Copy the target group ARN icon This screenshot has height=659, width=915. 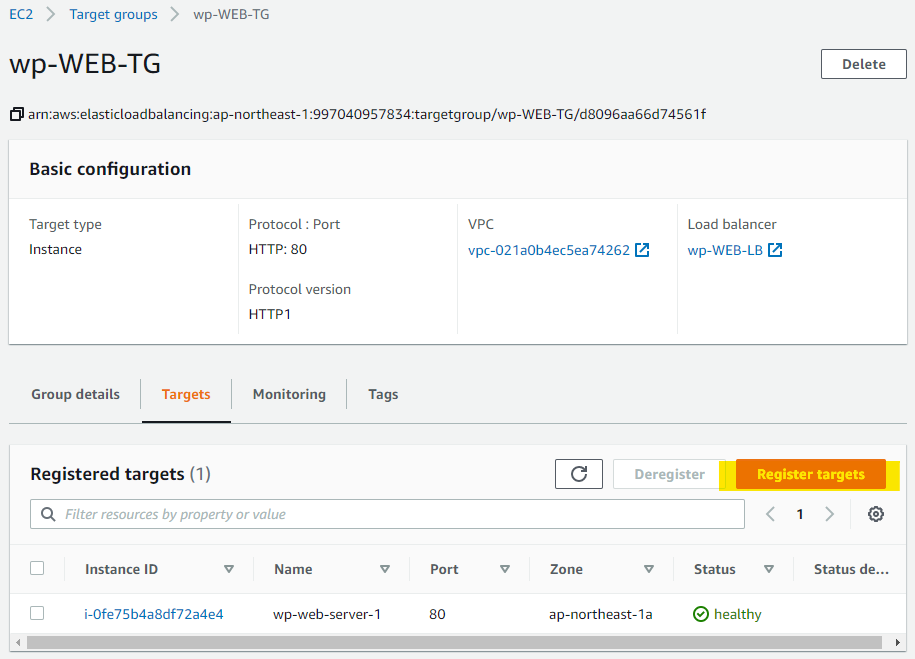click(x=16, y=114)
